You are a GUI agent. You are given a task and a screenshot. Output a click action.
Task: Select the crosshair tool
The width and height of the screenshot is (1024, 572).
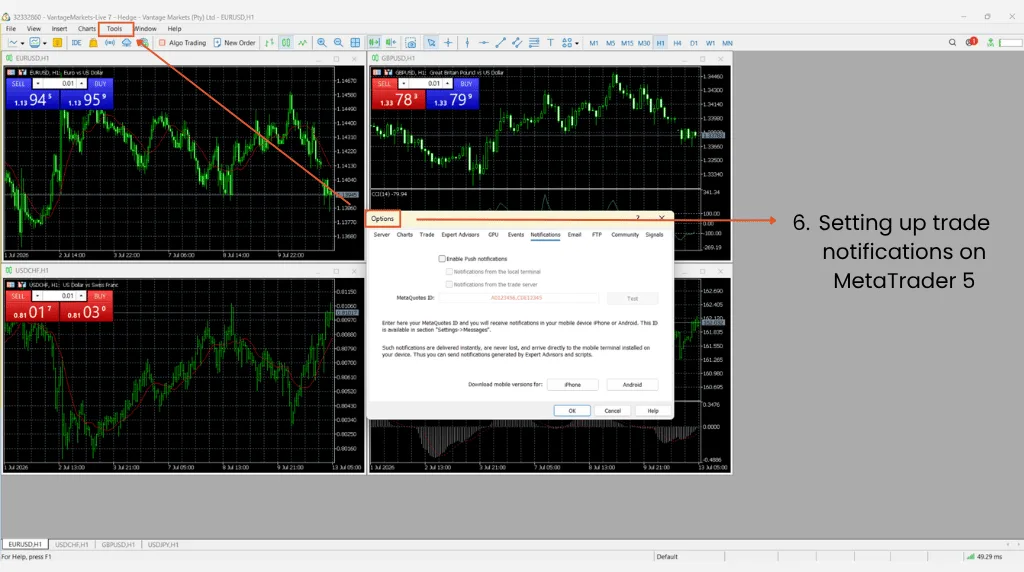click(x=448, y=43)
